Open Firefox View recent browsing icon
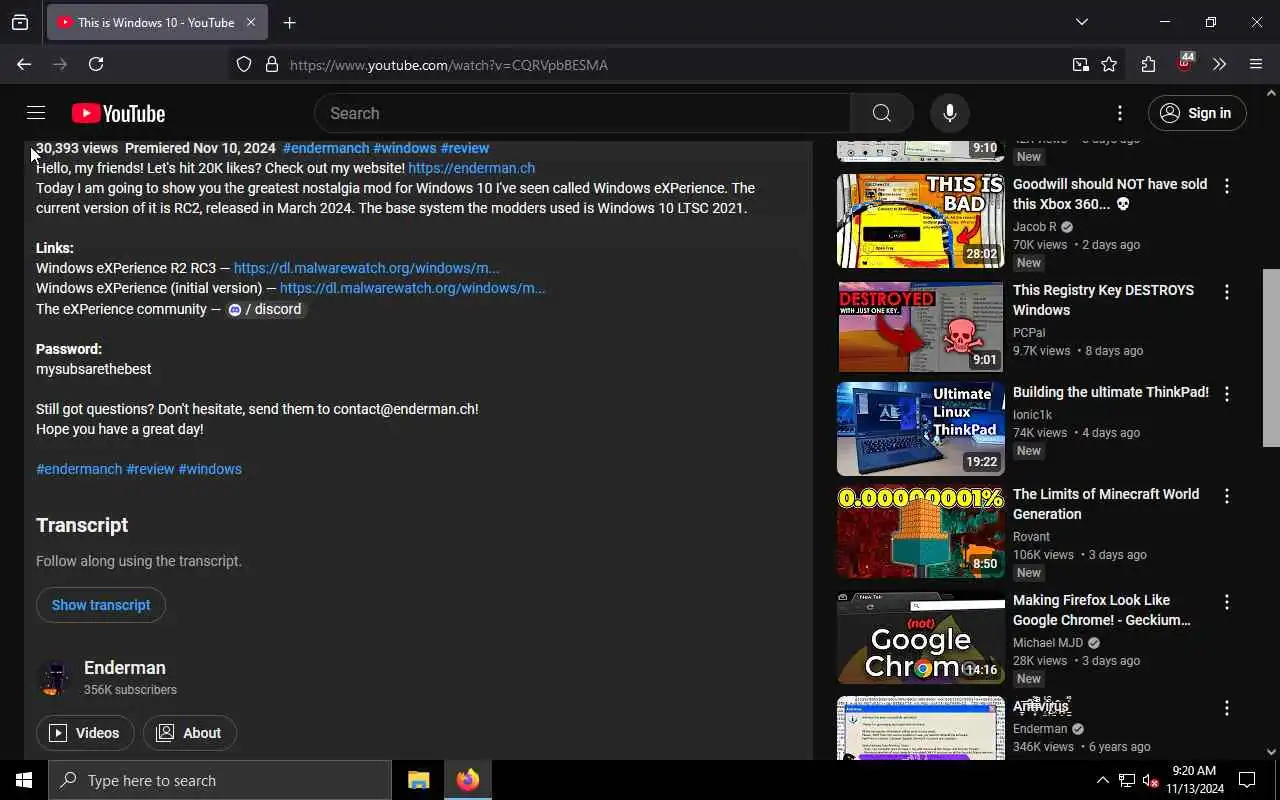This screenshot has width=1280, height=800. click(20, 22)
